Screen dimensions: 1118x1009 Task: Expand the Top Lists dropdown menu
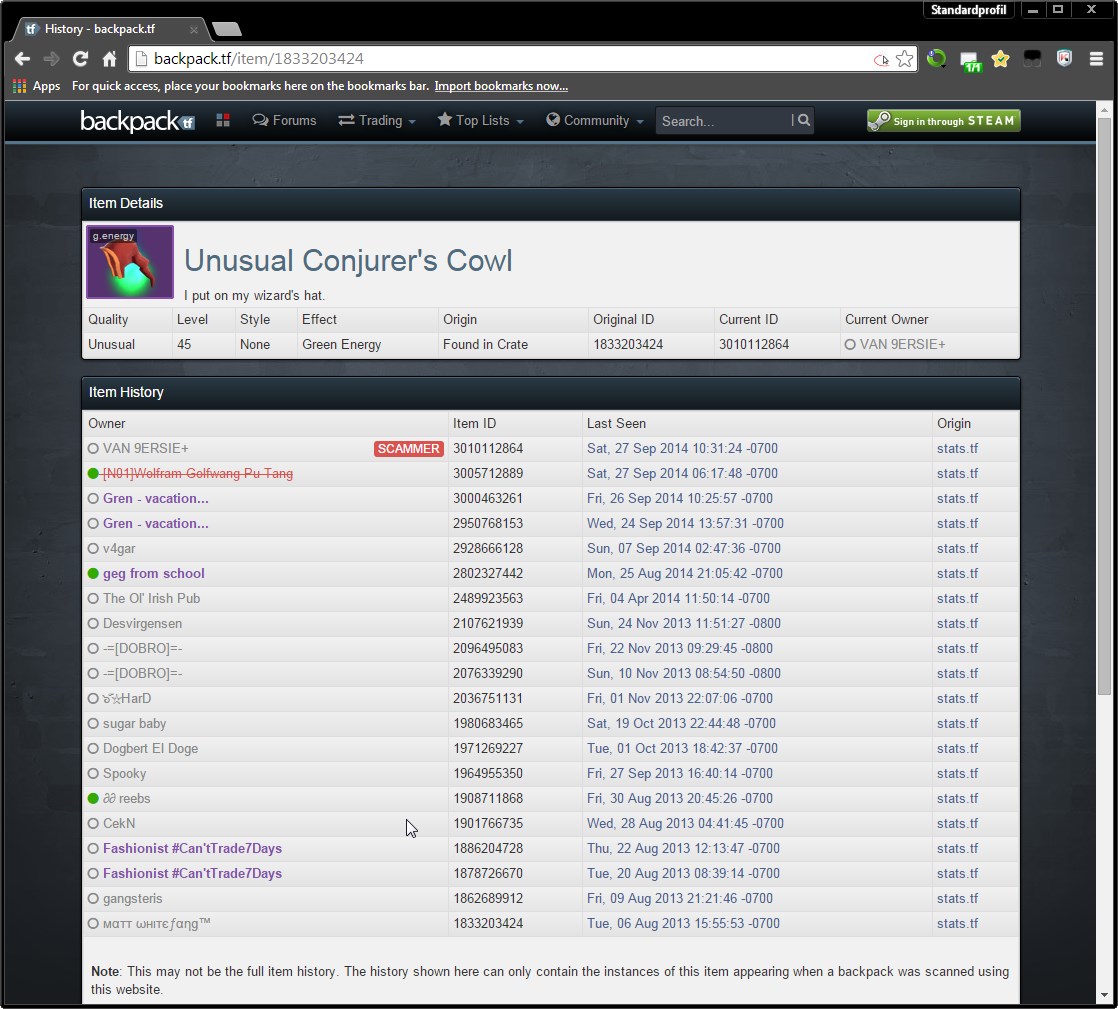[480, 121]
